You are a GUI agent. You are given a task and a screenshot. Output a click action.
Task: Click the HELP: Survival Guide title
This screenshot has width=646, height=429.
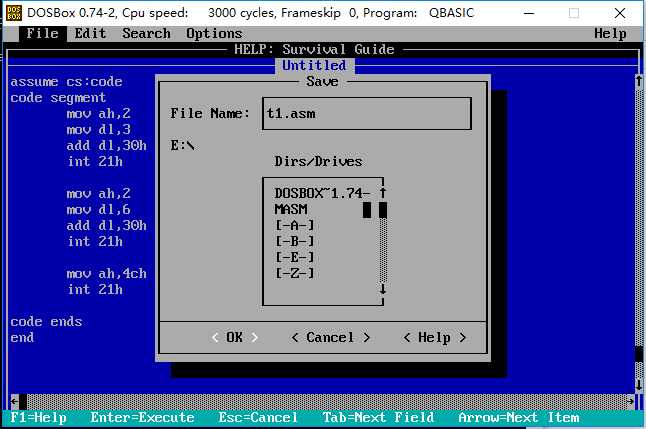[314, 49]
